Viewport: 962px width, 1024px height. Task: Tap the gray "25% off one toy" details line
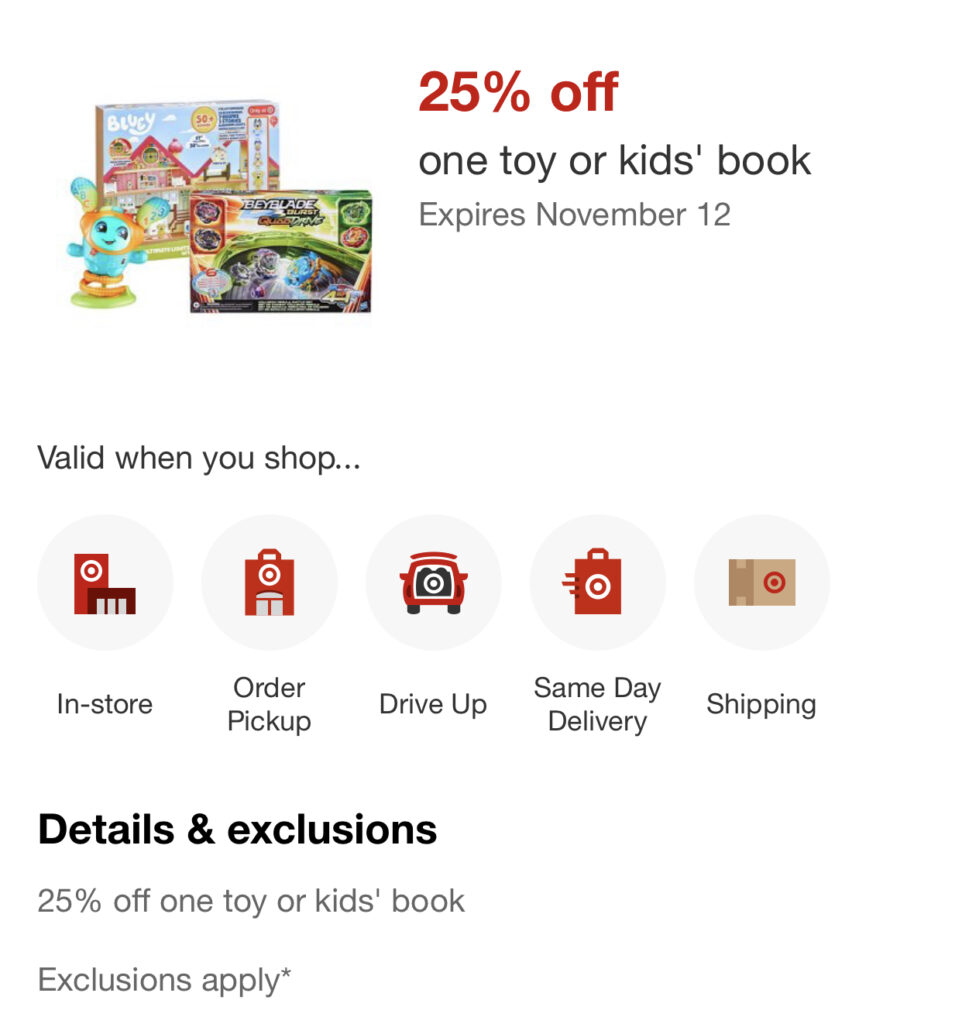[251, 900]
